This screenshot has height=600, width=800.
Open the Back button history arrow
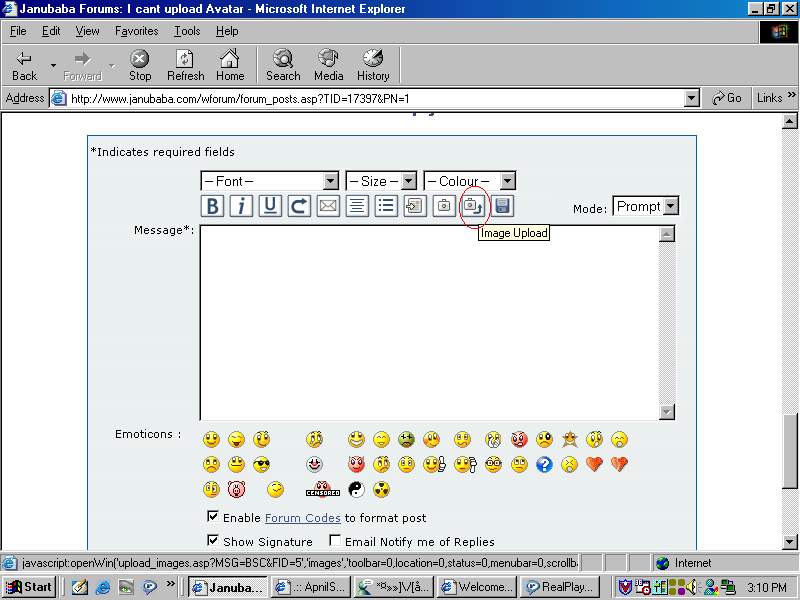53,66
